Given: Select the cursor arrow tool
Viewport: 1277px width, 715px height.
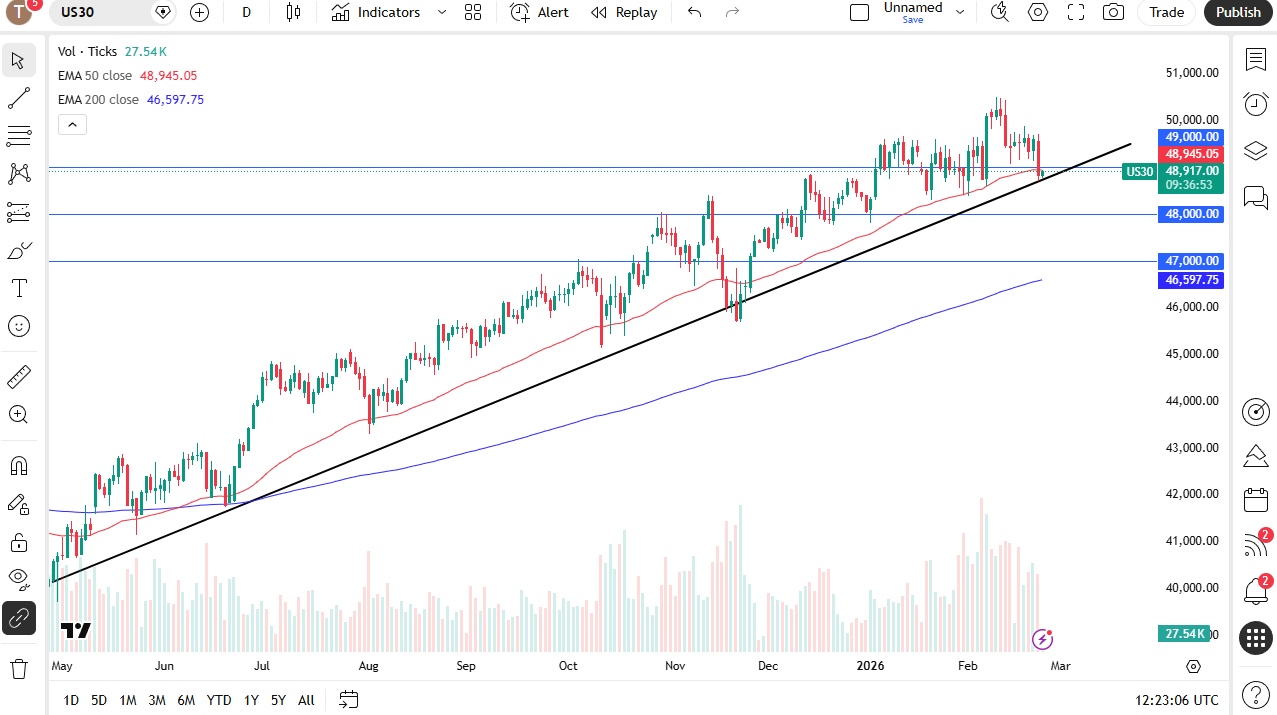Looking at the screenshot, I should tap(18, 60).
